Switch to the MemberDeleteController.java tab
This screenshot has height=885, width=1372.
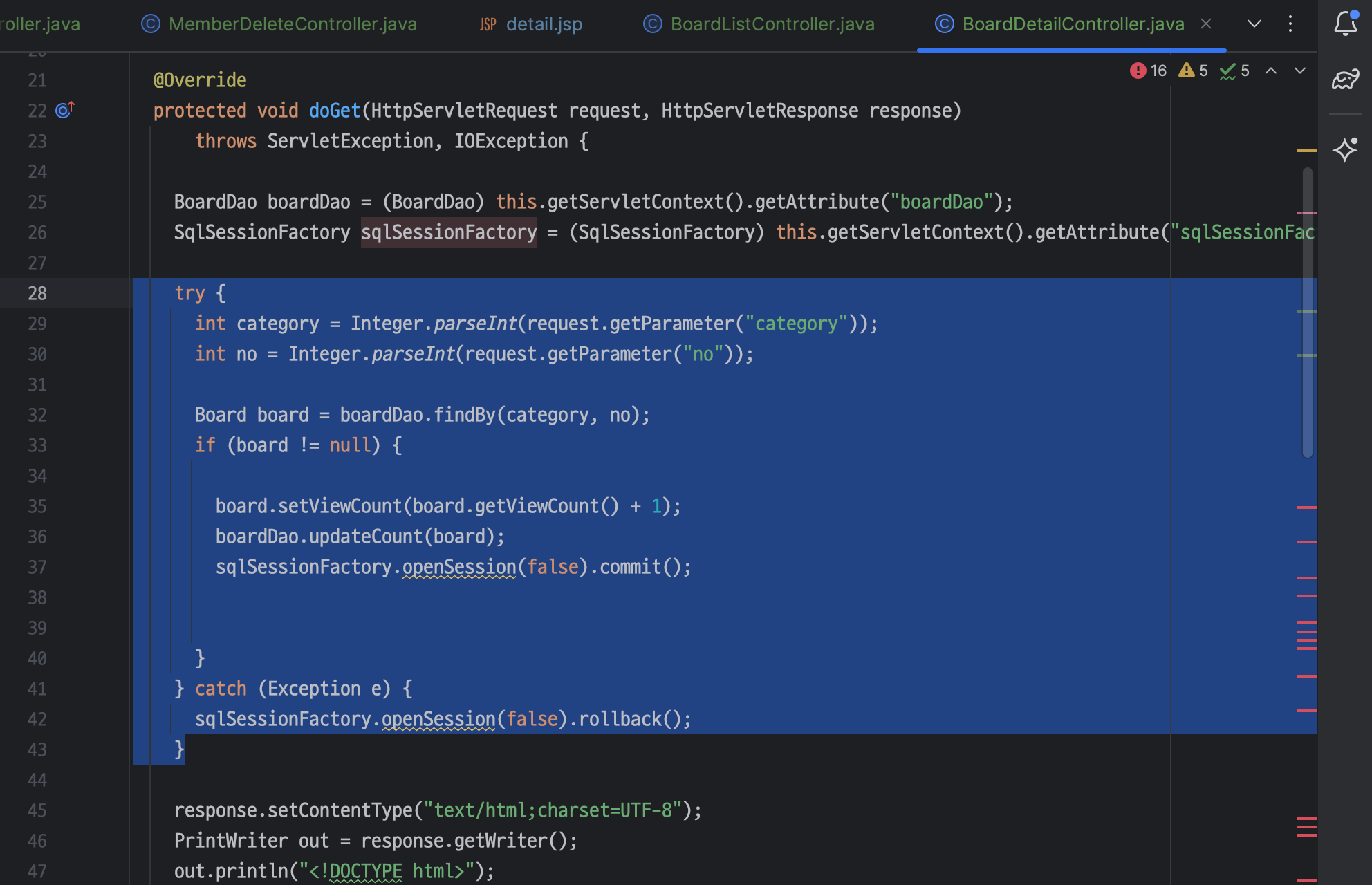(x=292, y=24)
